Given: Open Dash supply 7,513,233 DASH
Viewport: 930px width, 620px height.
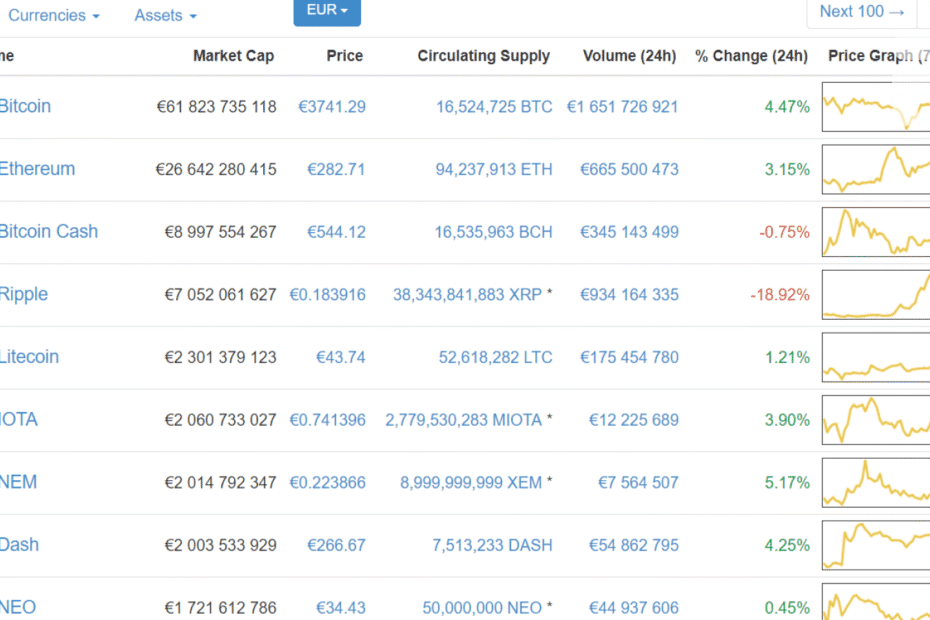Looking at the screenshot, I should pyautogui.click(x=492, y=545).
